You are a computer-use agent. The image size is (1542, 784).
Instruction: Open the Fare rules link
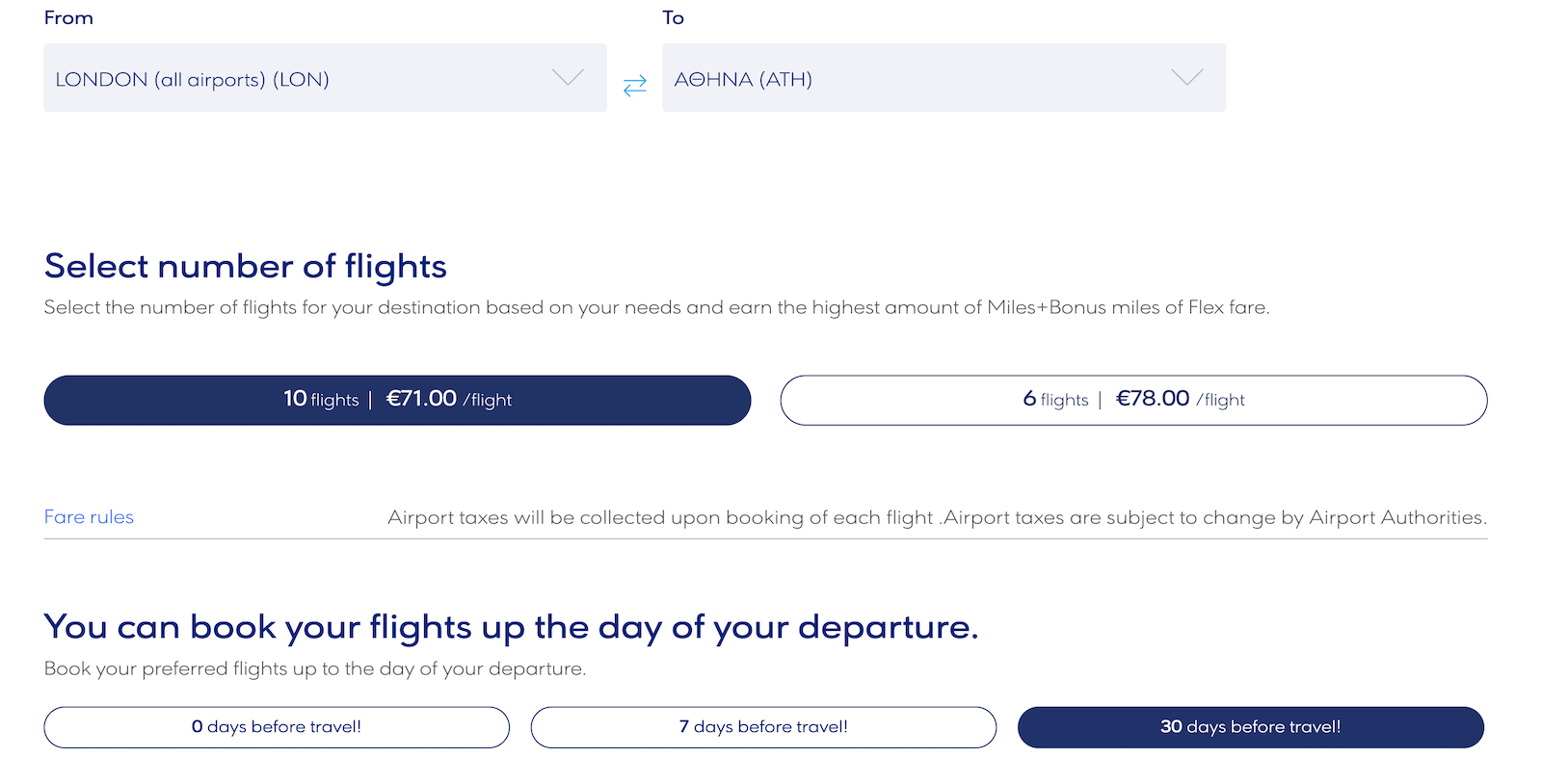tap(88, 517)
